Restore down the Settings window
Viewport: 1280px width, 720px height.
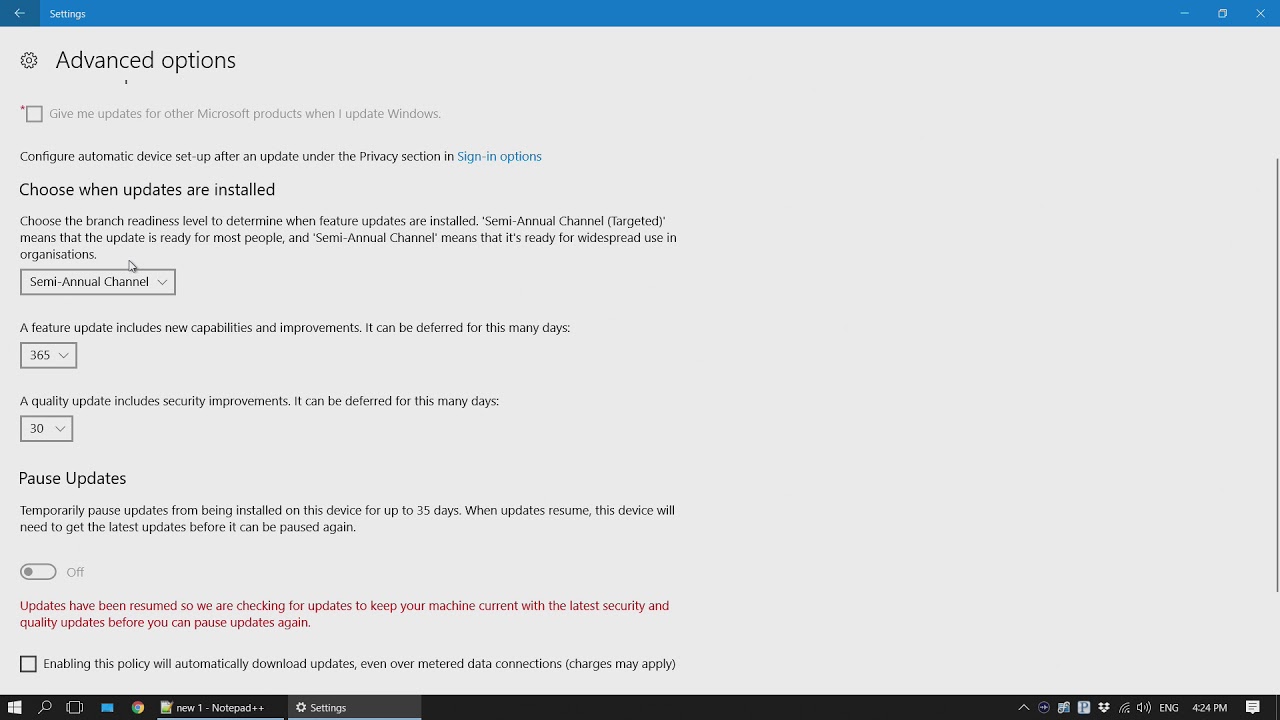[x=1222, y=13]
